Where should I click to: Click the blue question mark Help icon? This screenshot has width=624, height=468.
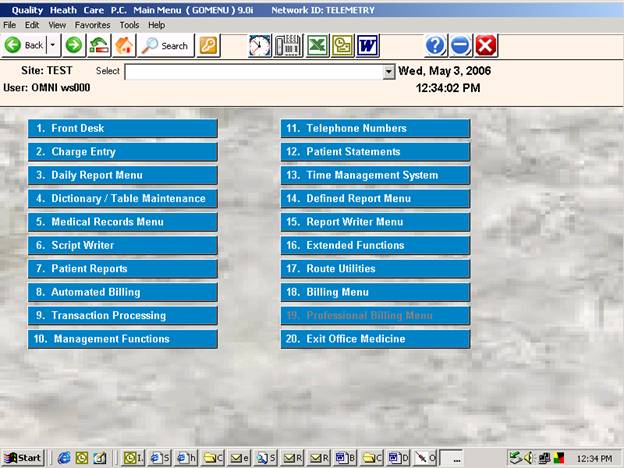pyautogui.click(x=435, y=45)
